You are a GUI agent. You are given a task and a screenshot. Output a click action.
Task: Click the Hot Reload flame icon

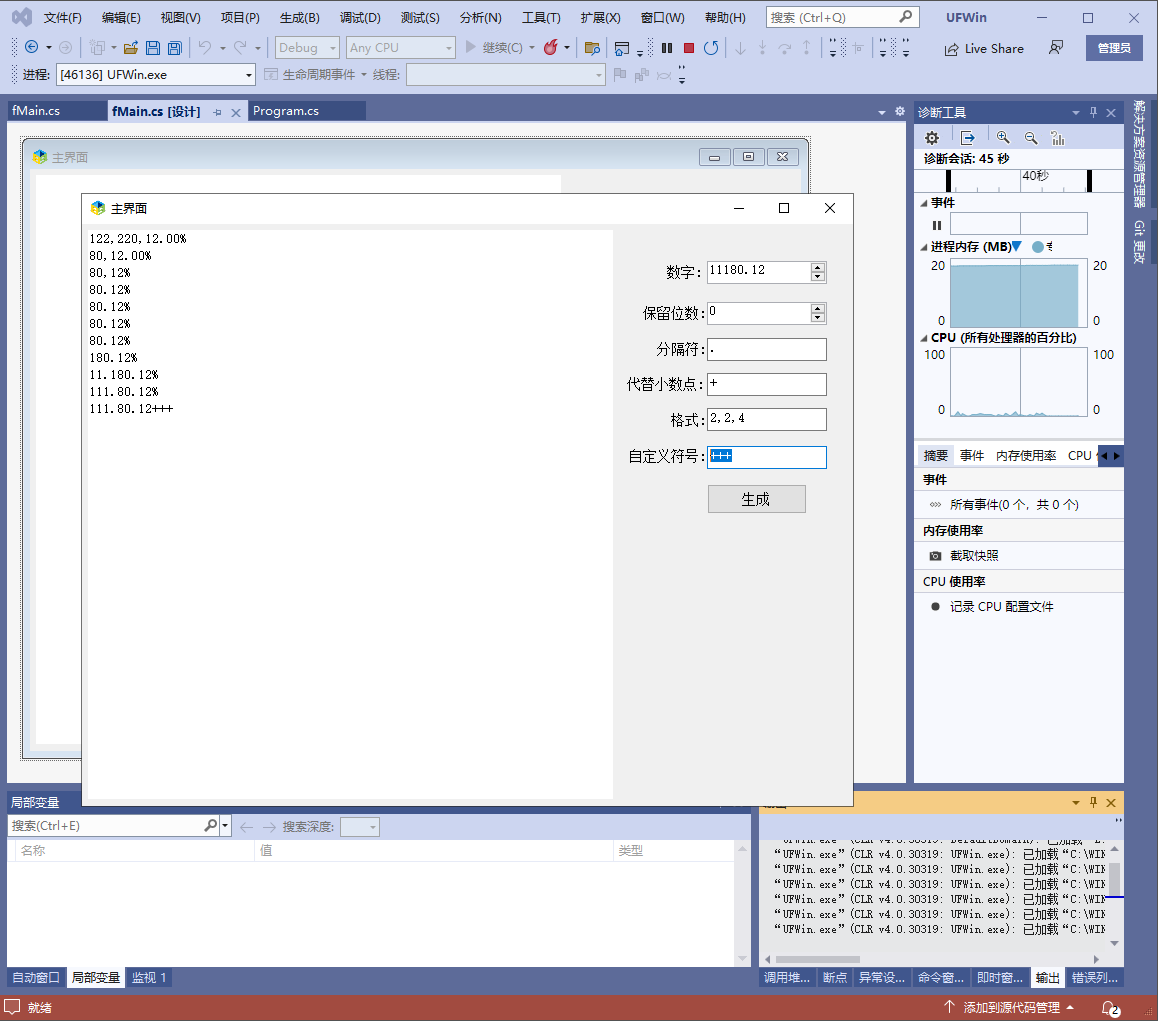(551, 47)
